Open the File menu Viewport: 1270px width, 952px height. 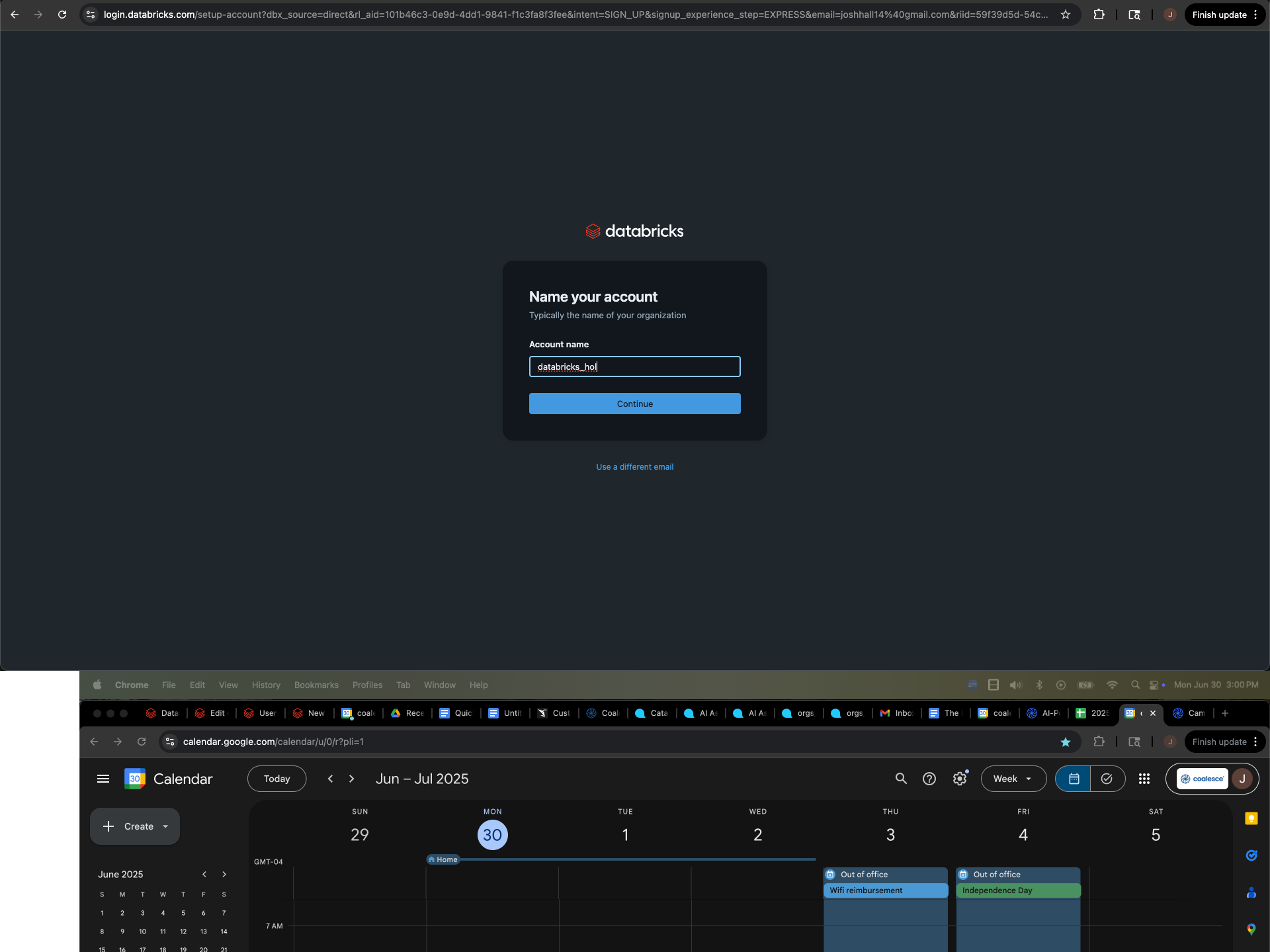click(x=169, y=685)
